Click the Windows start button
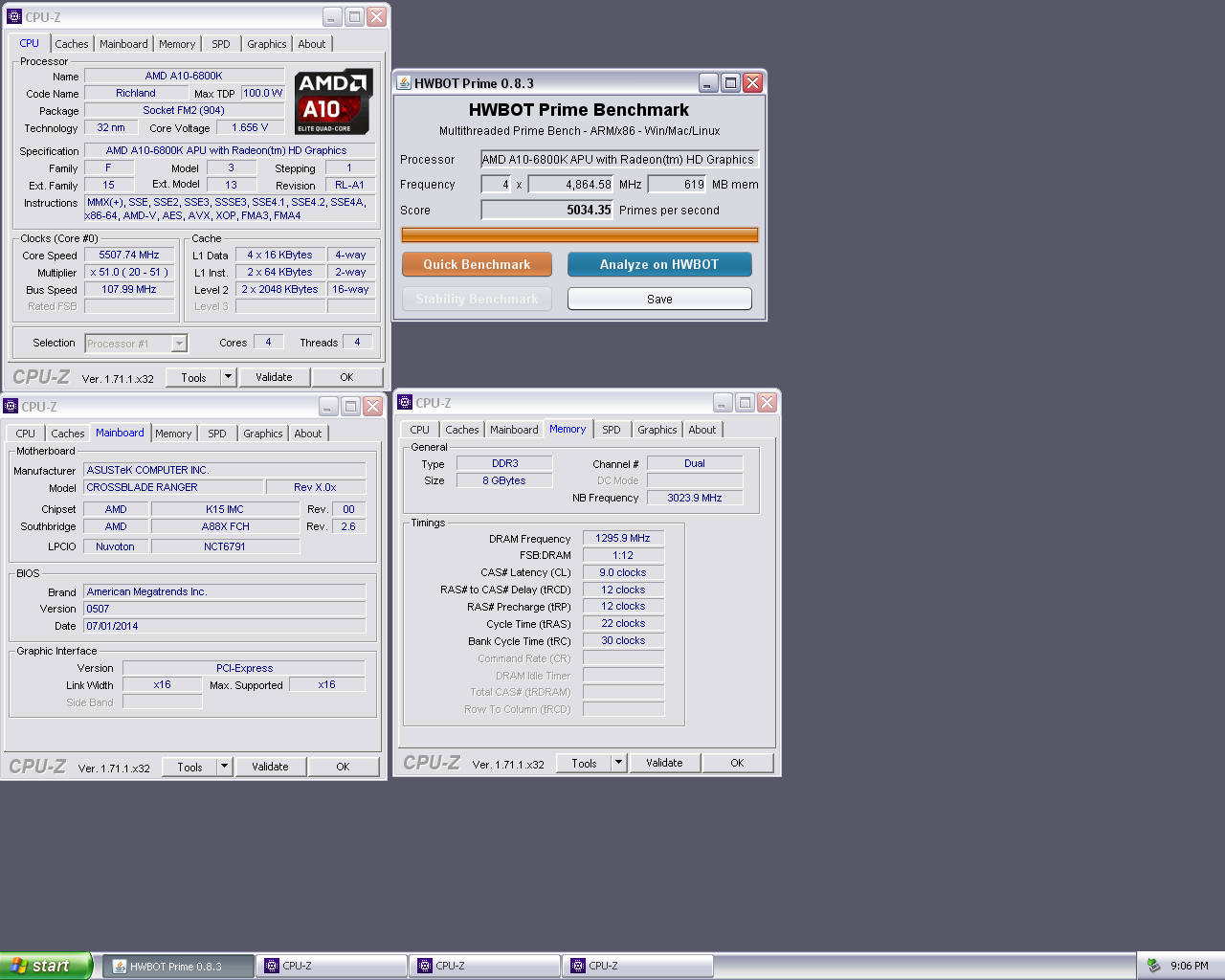Viewport: 1225px width, 980px height. point(46,966)
